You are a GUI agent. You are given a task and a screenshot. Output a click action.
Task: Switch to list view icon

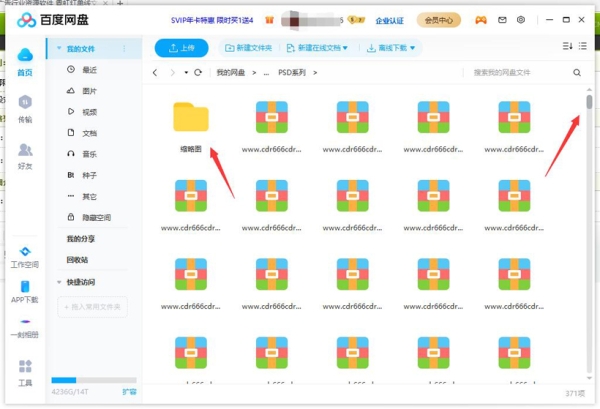[583, 46]
